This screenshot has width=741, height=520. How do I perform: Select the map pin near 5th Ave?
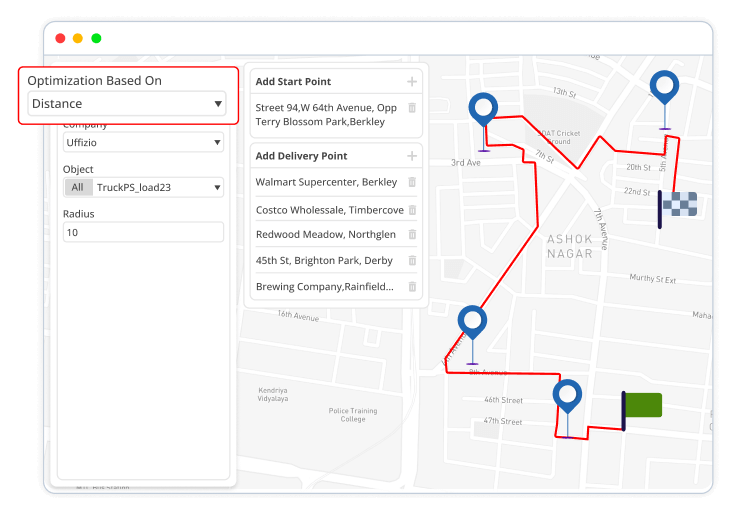coord(664,87)
